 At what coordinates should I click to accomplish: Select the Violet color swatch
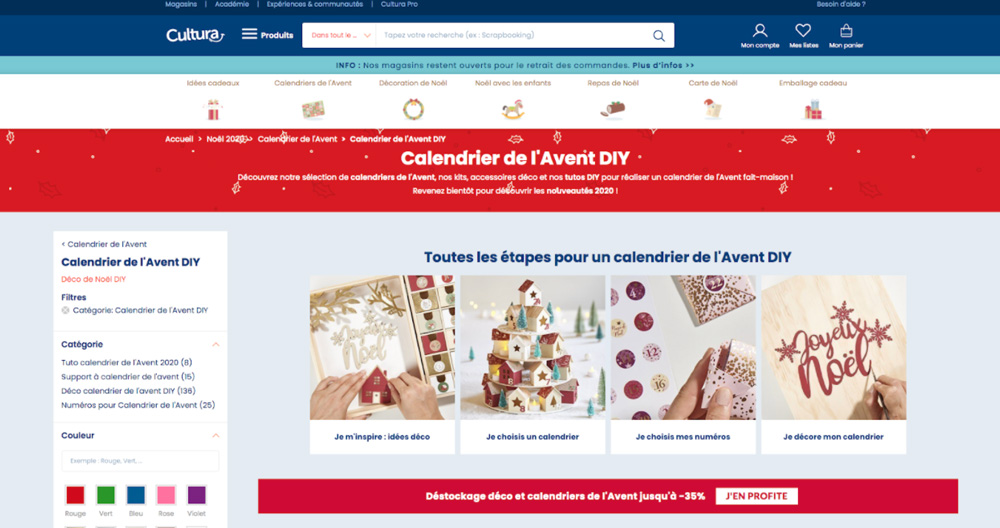196,495
